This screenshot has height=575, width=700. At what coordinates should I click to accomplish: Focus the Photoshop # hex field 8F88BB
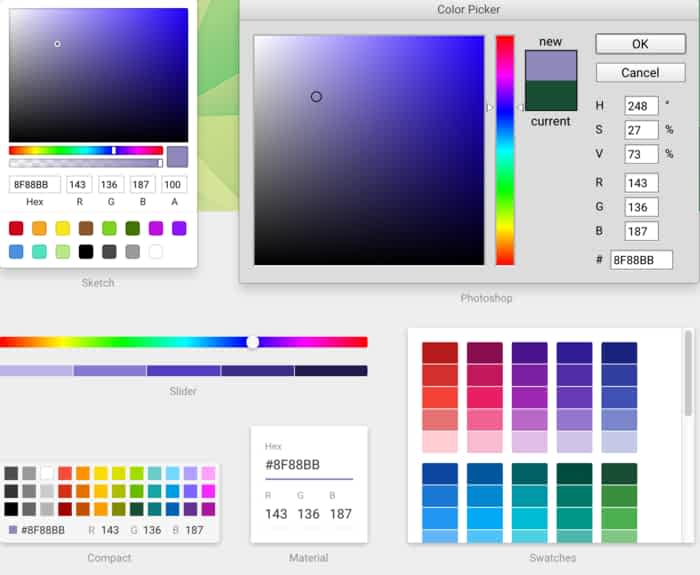coord(641,260)
